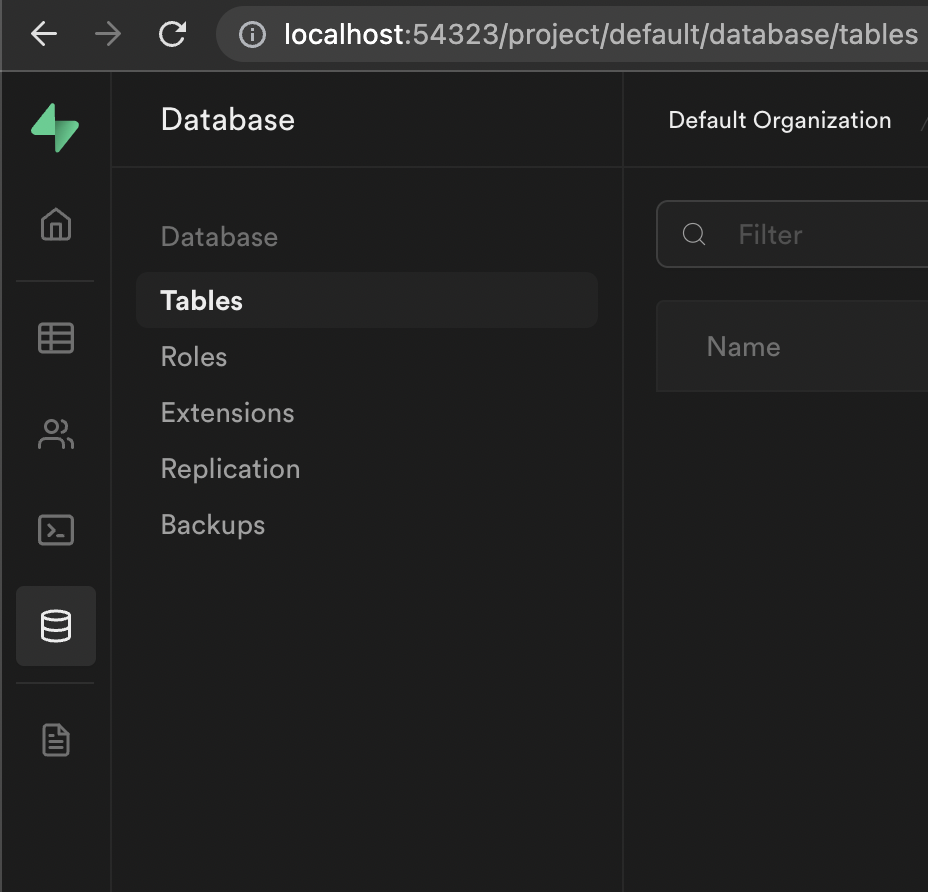Open the Backups page

click(x=212, y=524)
